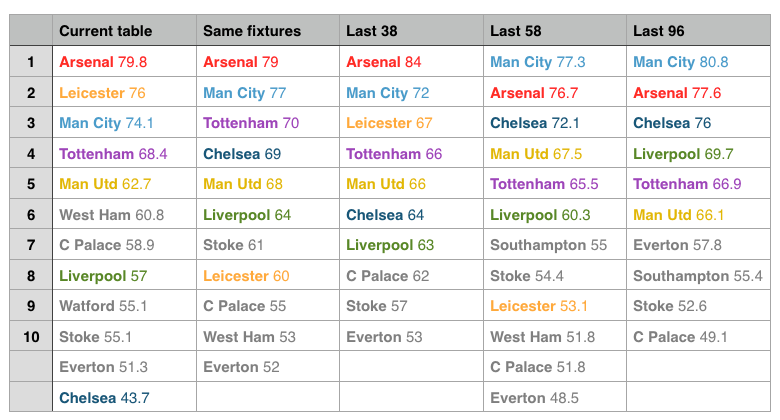Select the Same fixtures column header
This screenshot has height=420, width=780.
268,30
